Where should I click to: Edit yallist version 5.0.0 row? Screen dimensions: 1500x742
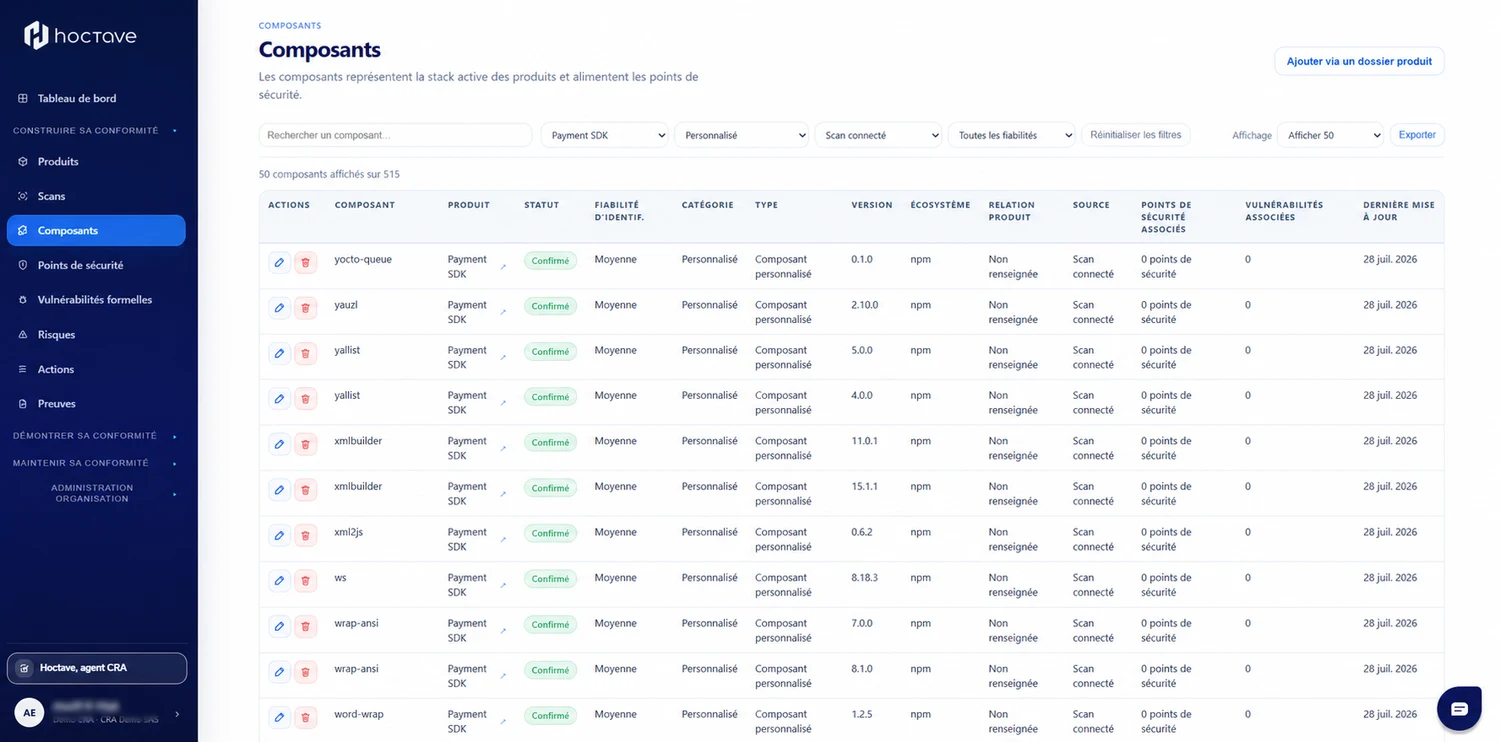pyautogui.click(x=279, y=353)
